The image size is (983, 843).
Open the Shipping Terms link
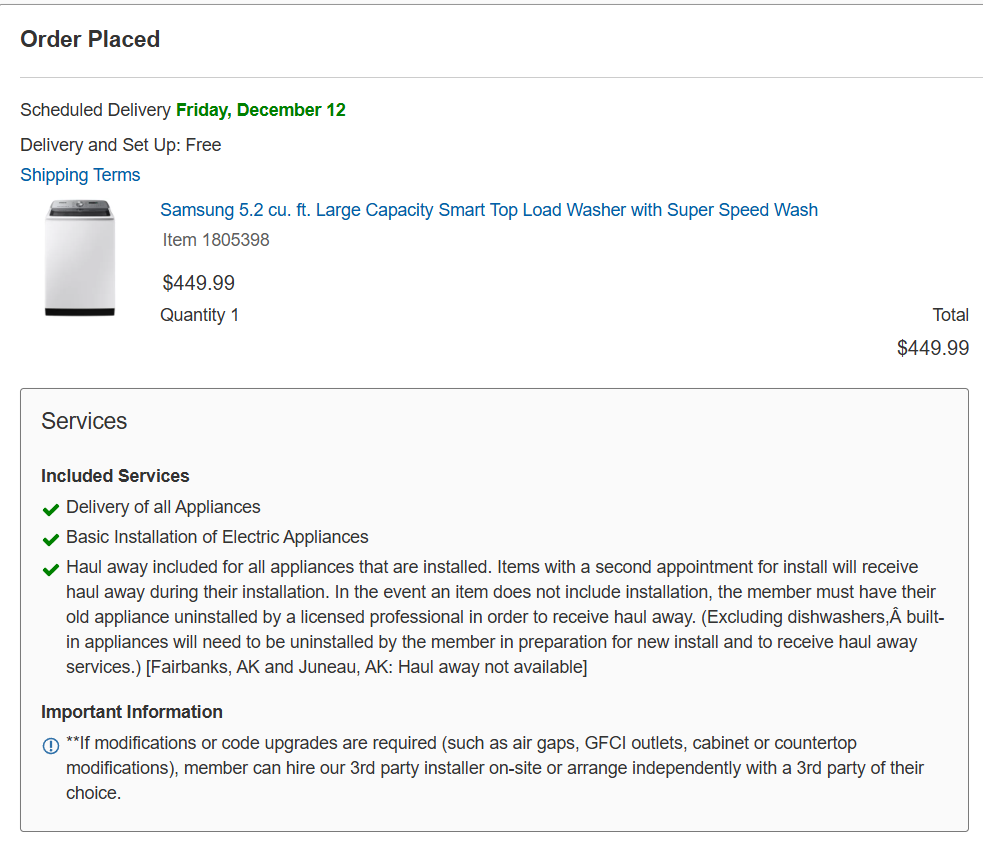pos(80,175)
